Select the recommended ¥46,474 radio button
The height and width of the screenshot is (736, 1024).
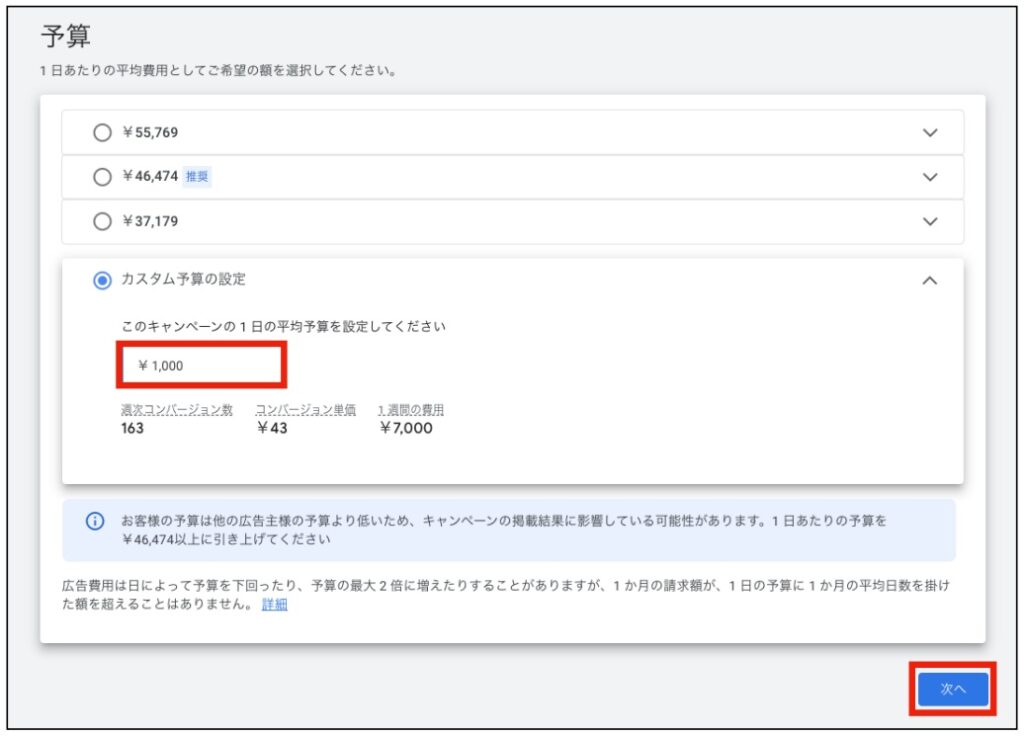click(x=102, y=177)
